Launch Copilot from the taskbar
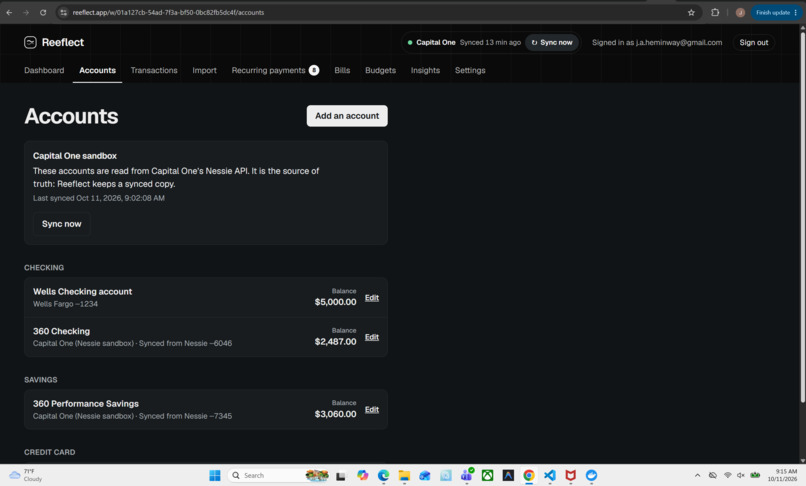Viewport: 806px width, 486px height. point(362,475)
